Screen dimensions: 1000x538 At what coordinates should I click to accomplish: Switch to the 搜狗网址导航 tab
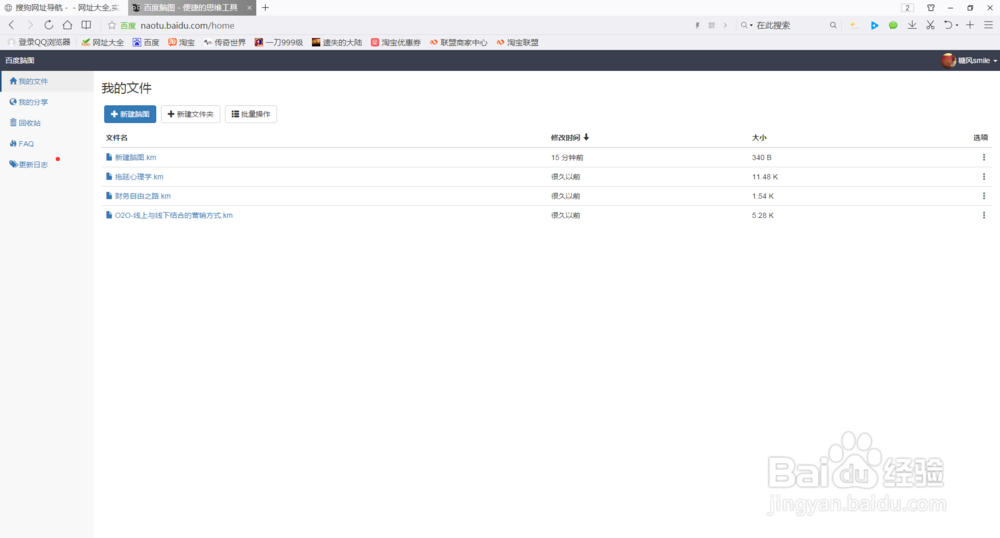[62, 8]
